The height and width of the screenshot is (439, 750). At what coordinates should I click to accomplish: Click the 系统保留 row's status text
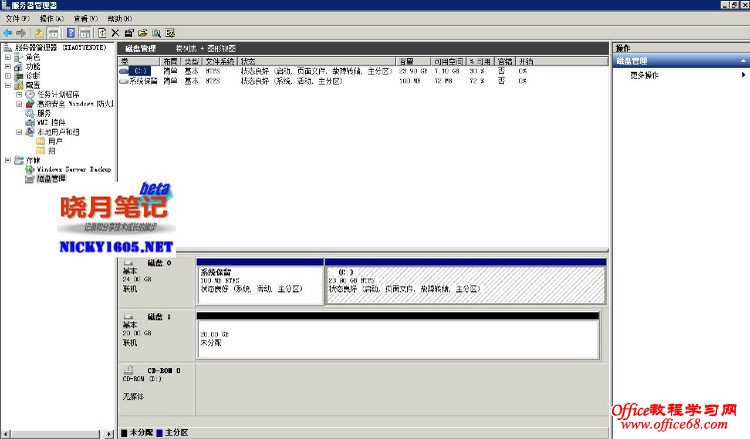(x=291, y=81)
